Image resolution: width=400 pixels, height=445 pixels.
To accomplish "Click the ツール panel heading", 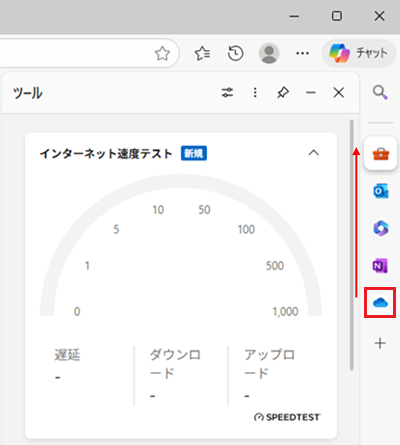I will click(28, 93).
